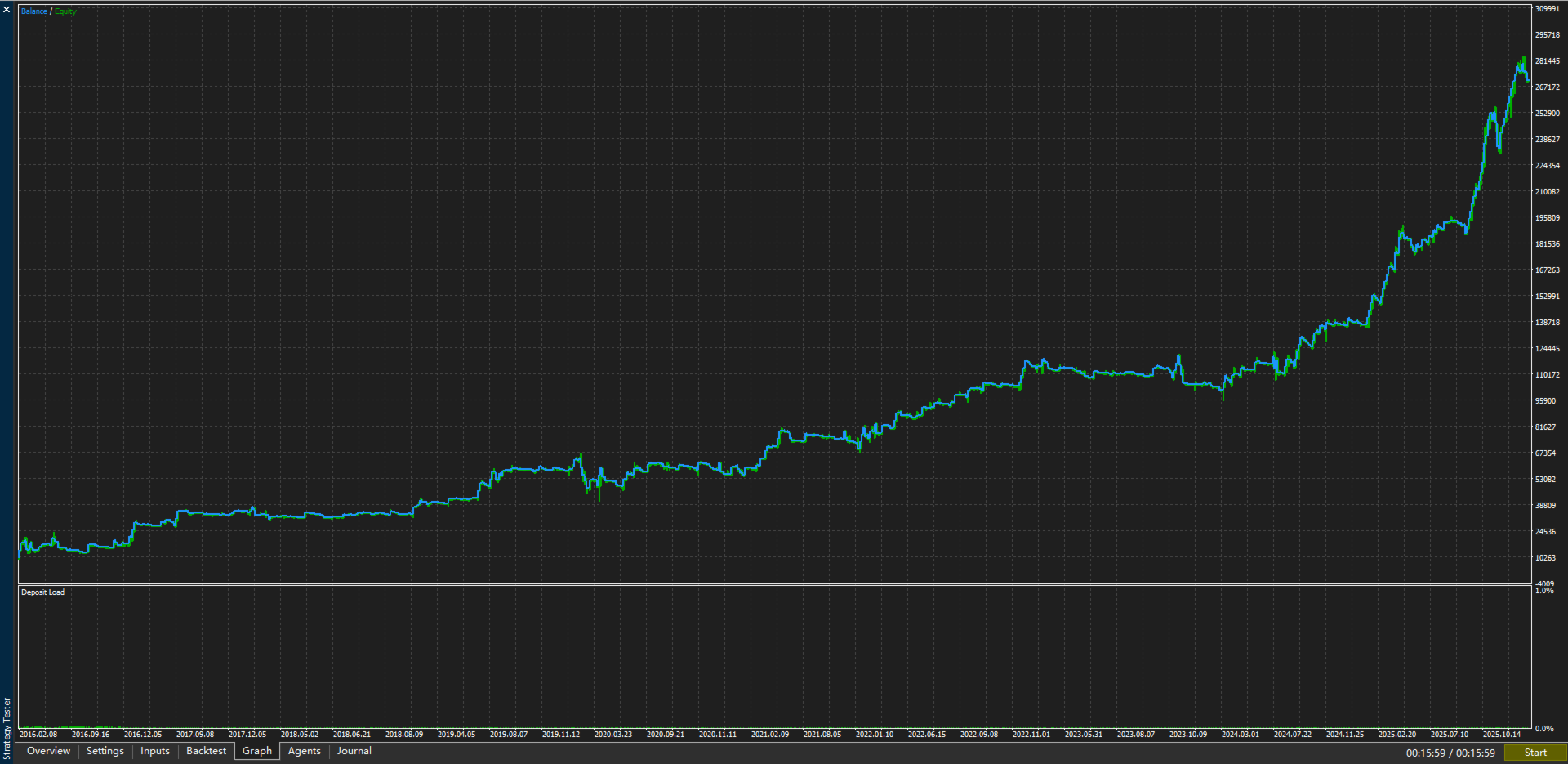Viewport: 1568px width, 764px height.
Task: Click the 309991 axis value
Action: coord(1548,9)
